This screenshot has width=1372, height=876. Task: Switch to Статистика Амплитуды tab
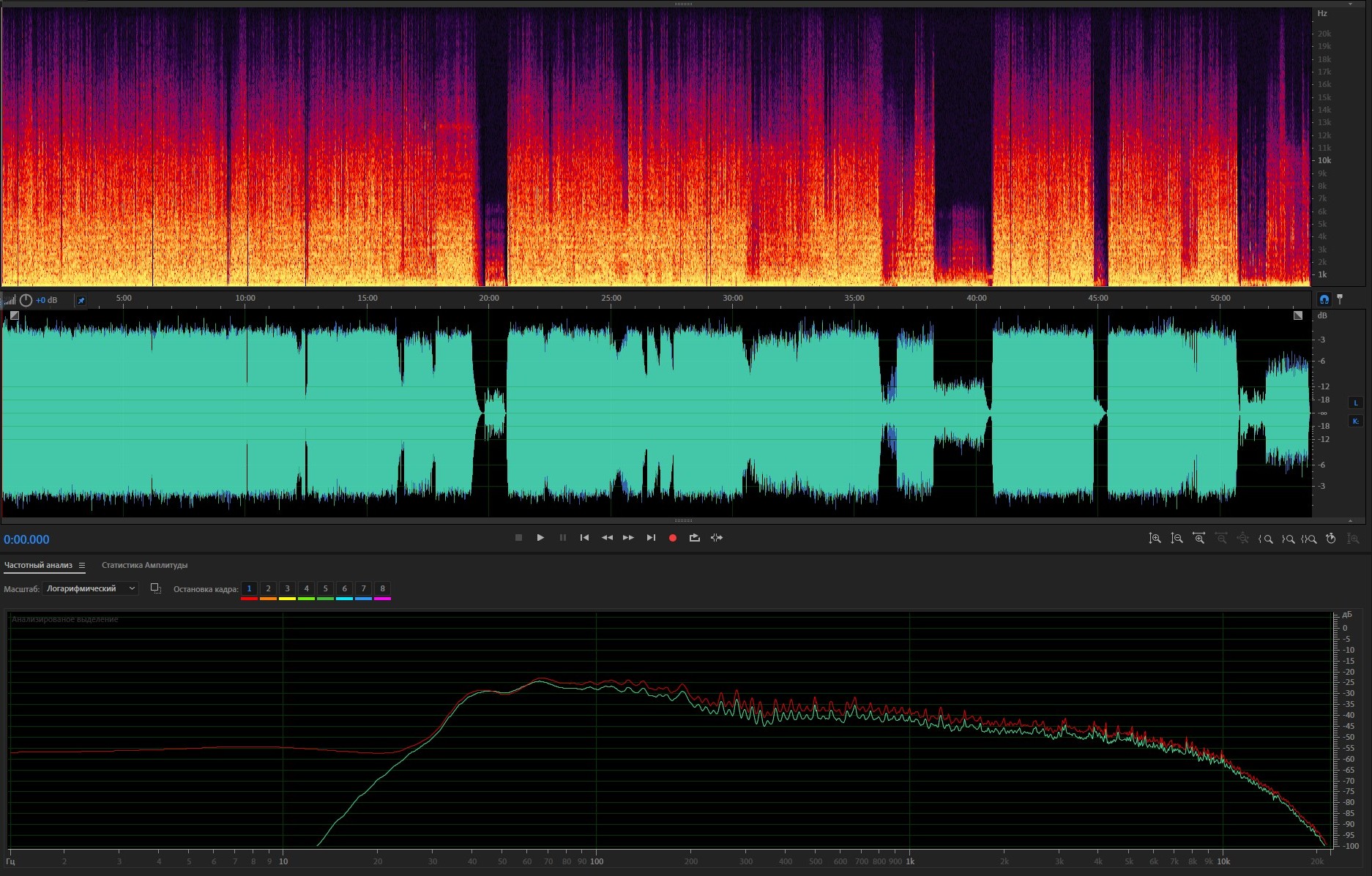tap(144, 566)
